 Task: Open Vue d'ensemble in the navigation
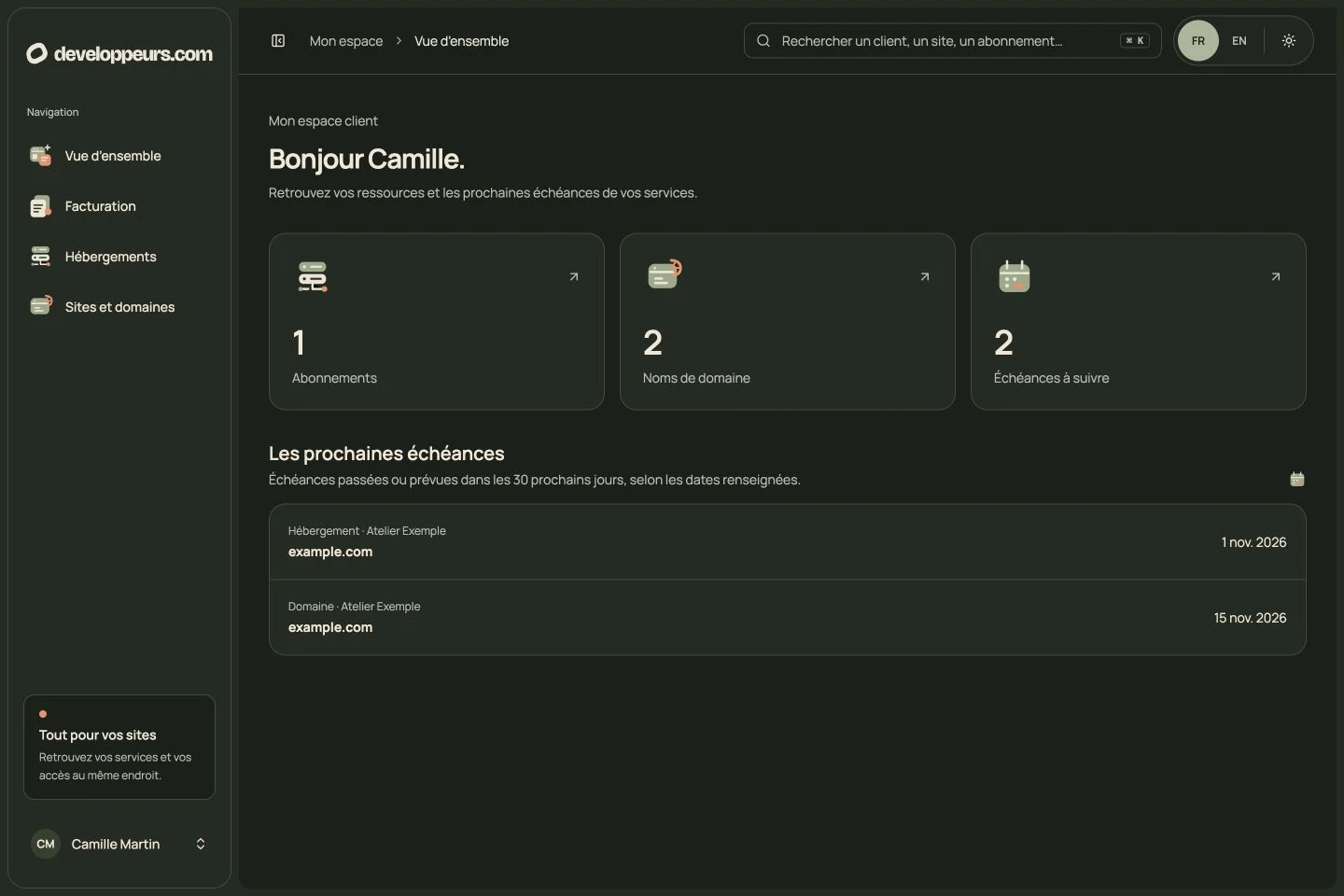(x=119, y=156)
